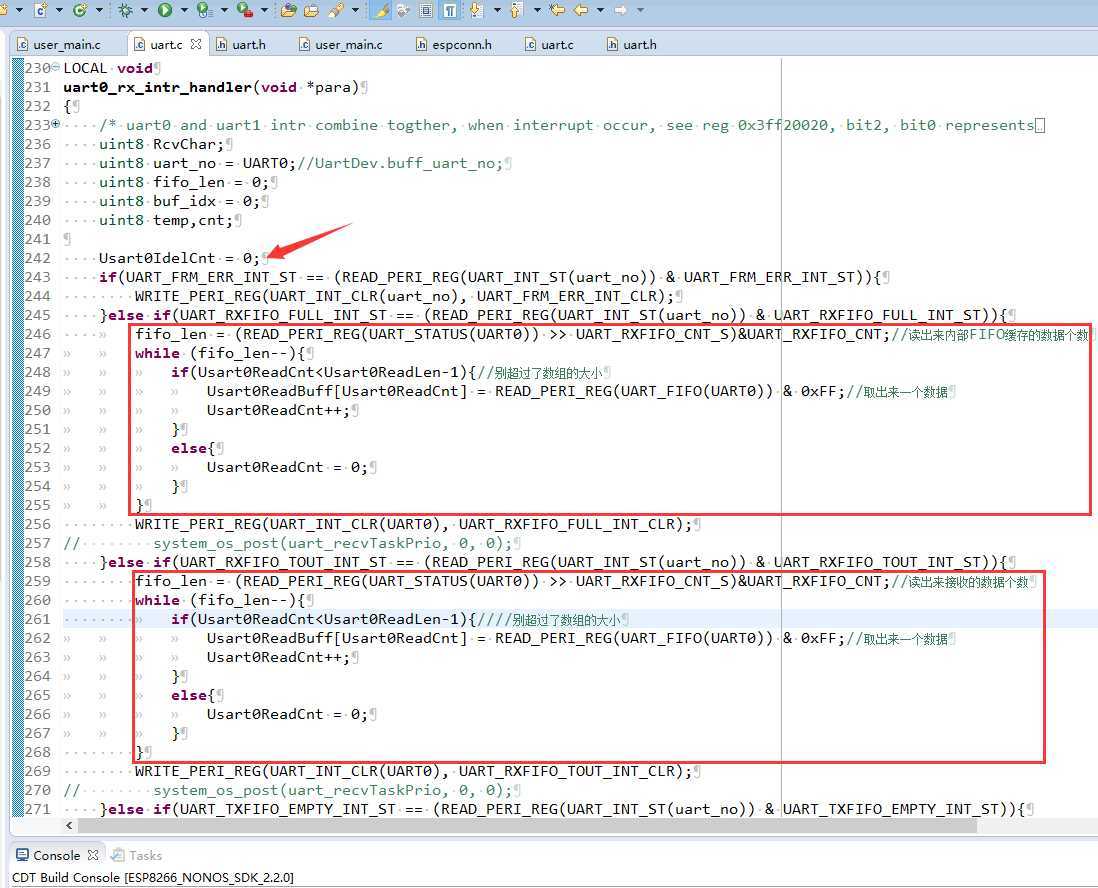Click the Debug bug icon
The height and width of the screenshot is (888, 1098).
click(x=126, y=10)
